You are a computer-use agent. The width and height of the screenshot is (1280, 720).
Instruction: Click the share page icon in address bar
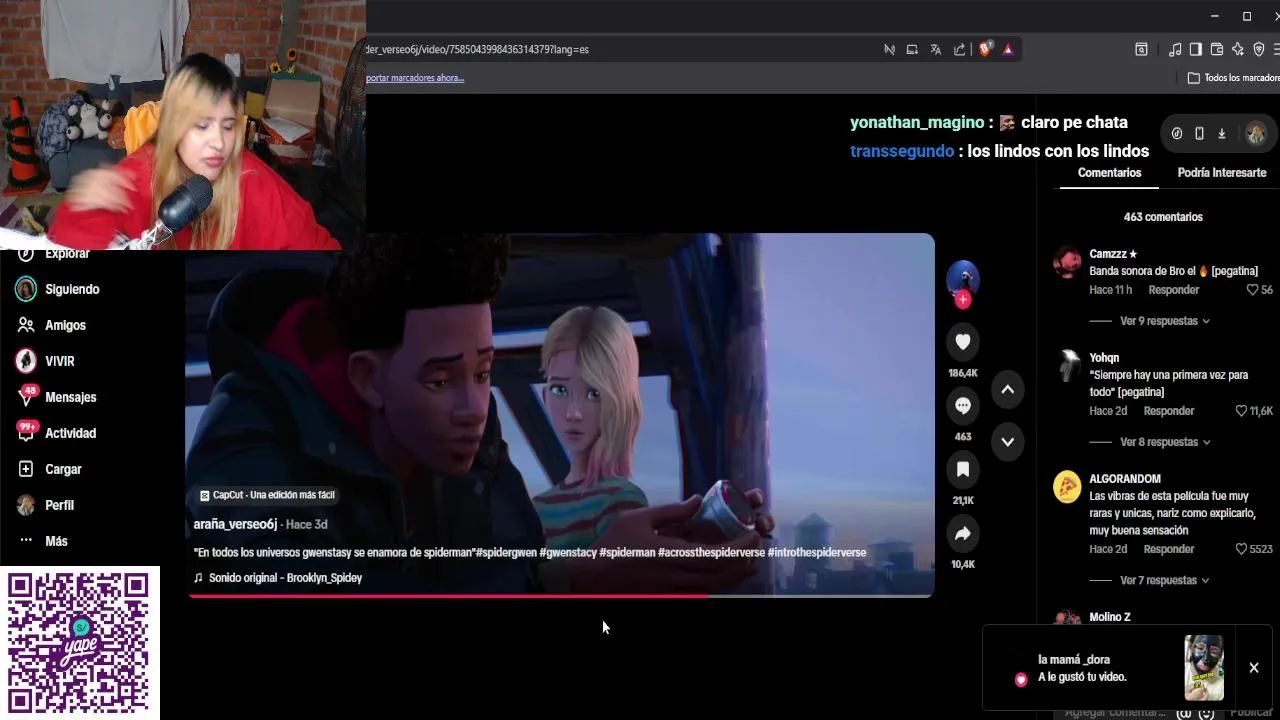click(x=959, y=49)
